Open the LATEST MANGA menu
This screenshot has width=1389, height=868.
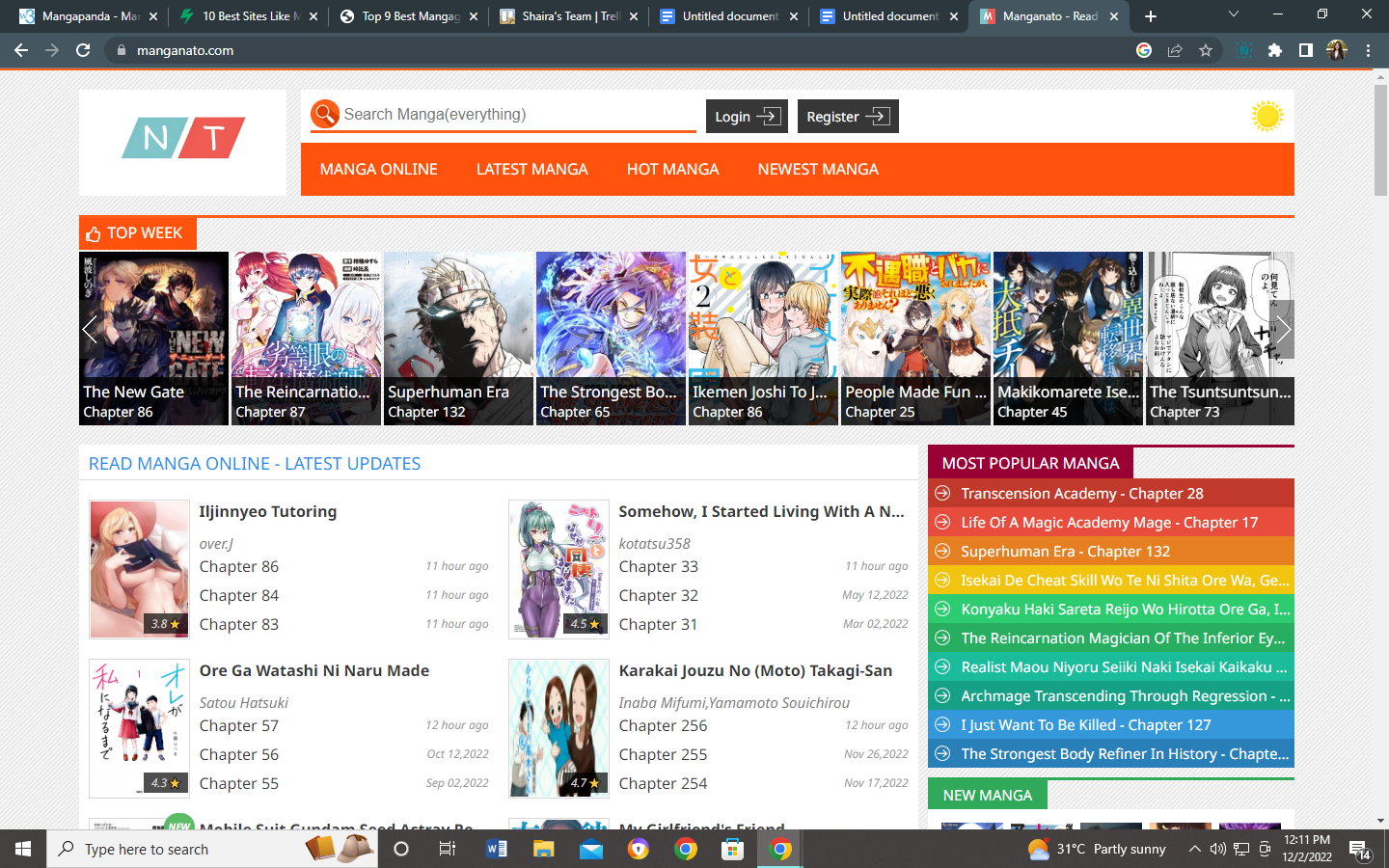tap(531, 169)
